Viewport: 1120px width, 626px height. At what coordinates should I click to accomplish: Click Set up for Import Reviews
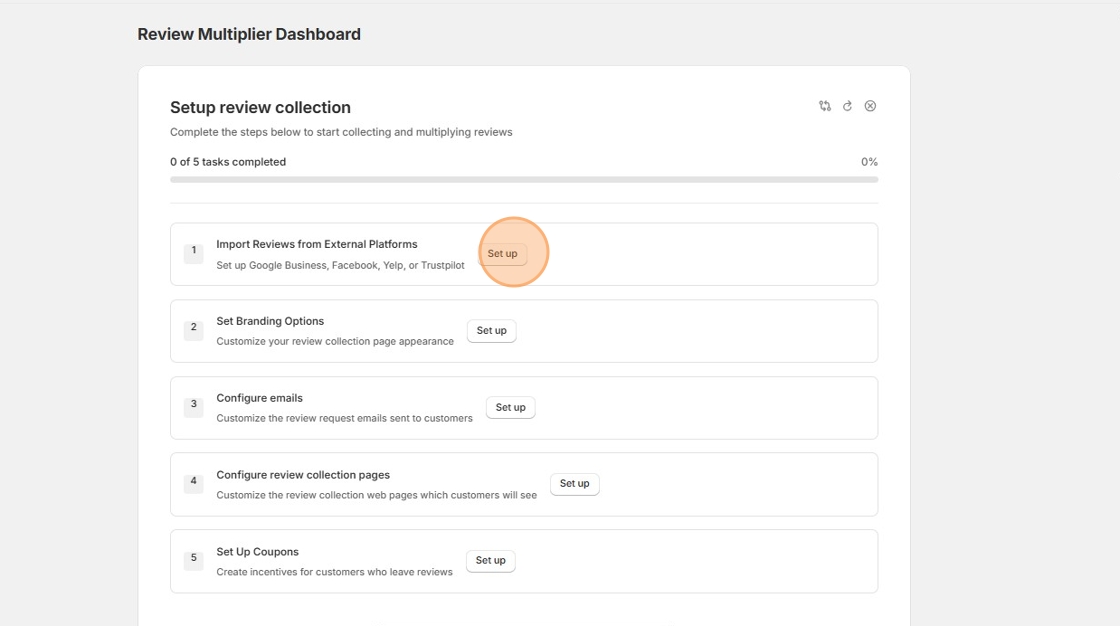(502, 254)
